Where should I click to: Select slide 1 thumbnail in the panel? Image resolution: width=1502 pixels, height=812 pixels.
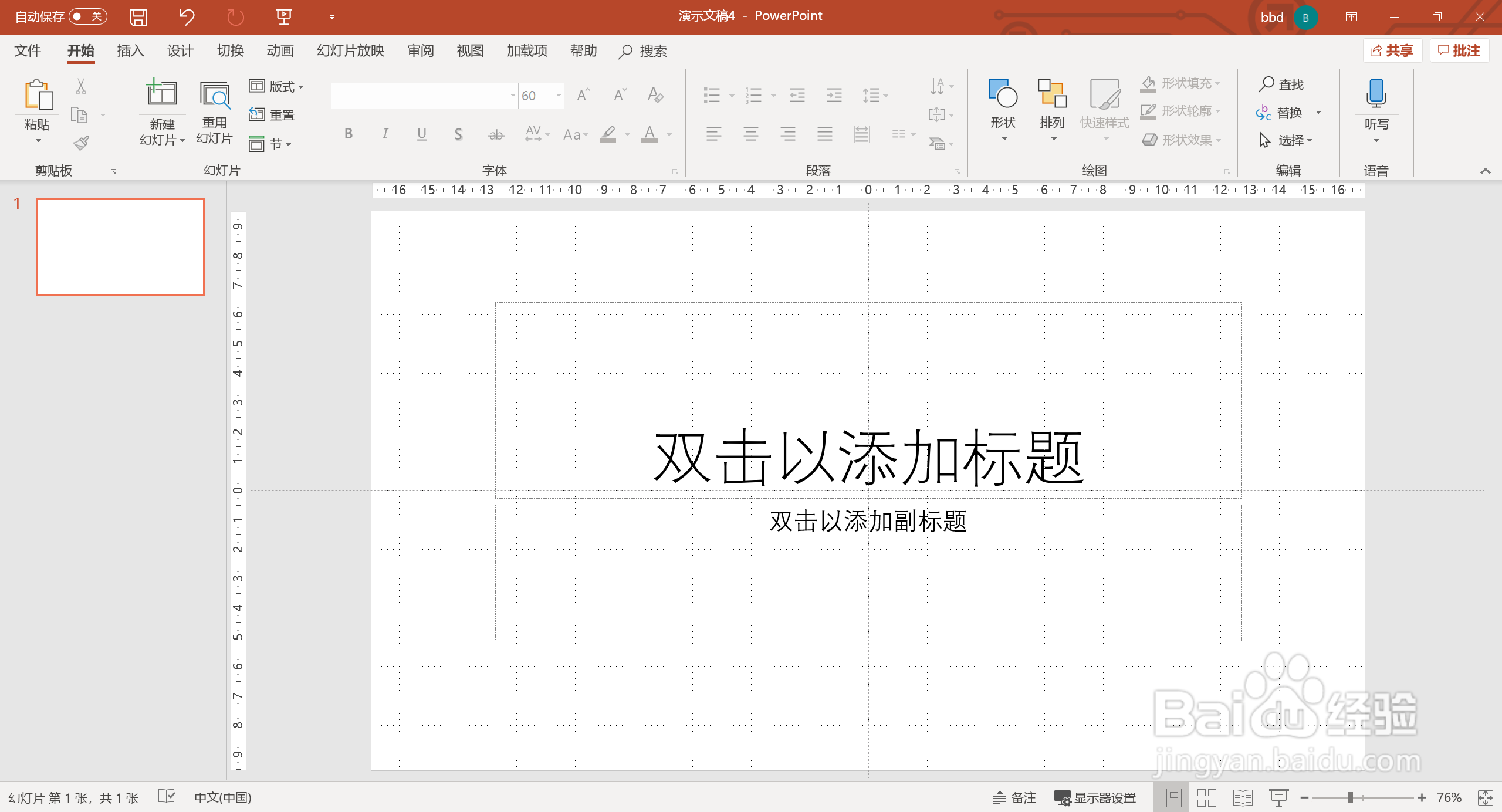click(x=120, y=246)
